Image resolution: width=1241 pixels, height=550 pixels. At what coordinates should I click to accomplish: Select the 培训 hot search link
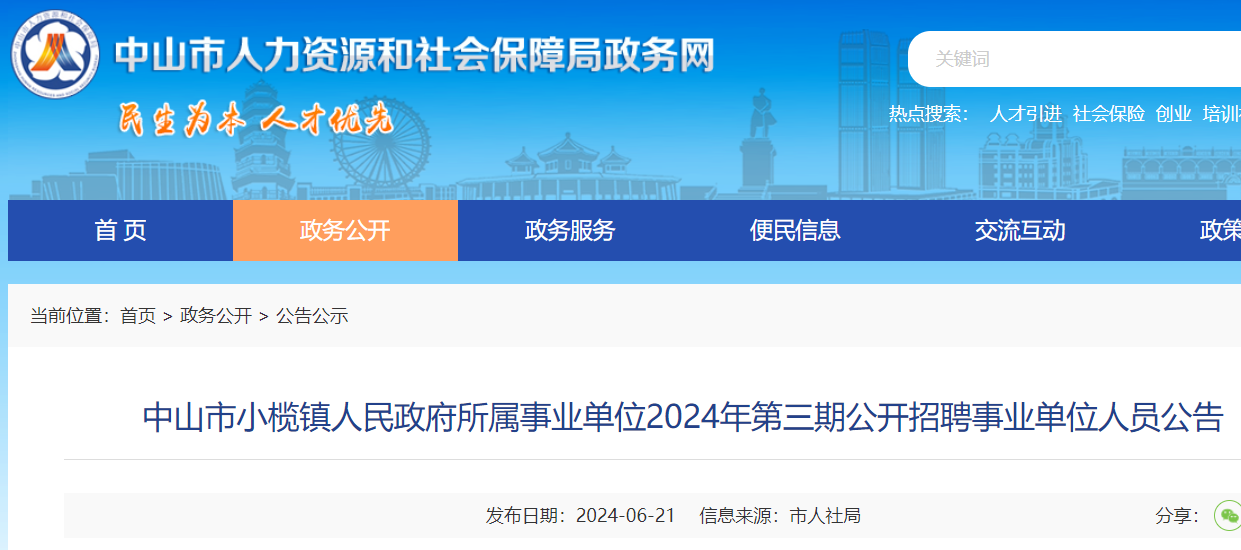[x=1221, y=114]
